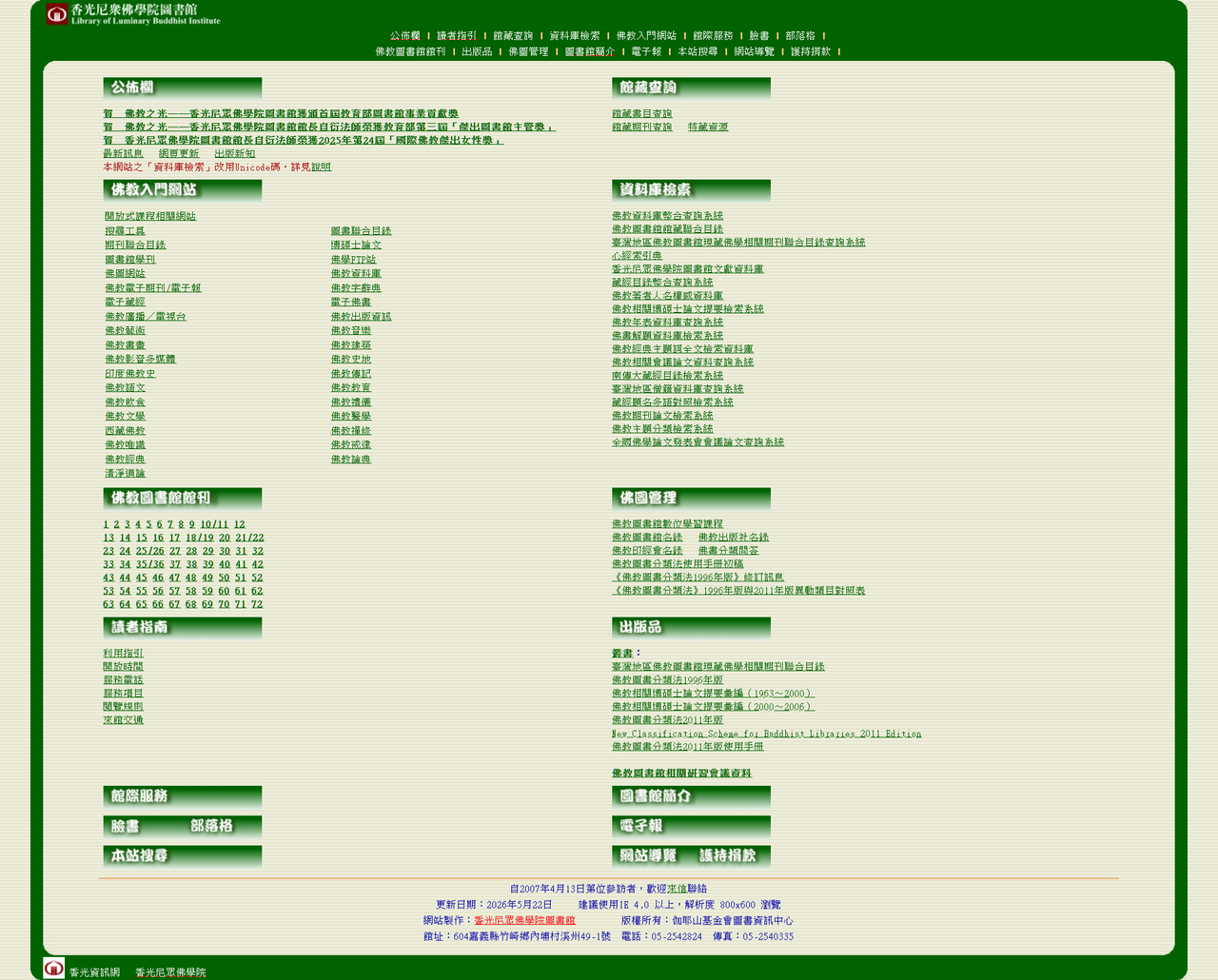Click the 本站搜尋 section banner
The height and width of the screenshot is (980, 1218).
tap(183, 857)
